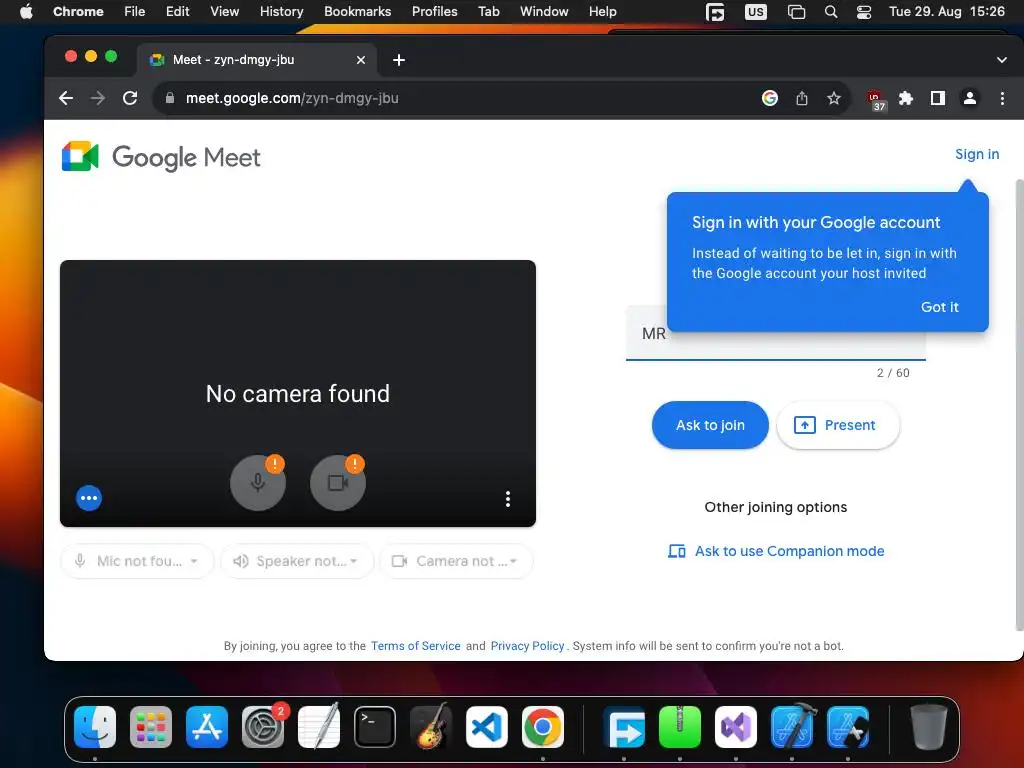Open the File menu
This screenshot has height=768, width=1024.
coord(135,11)
